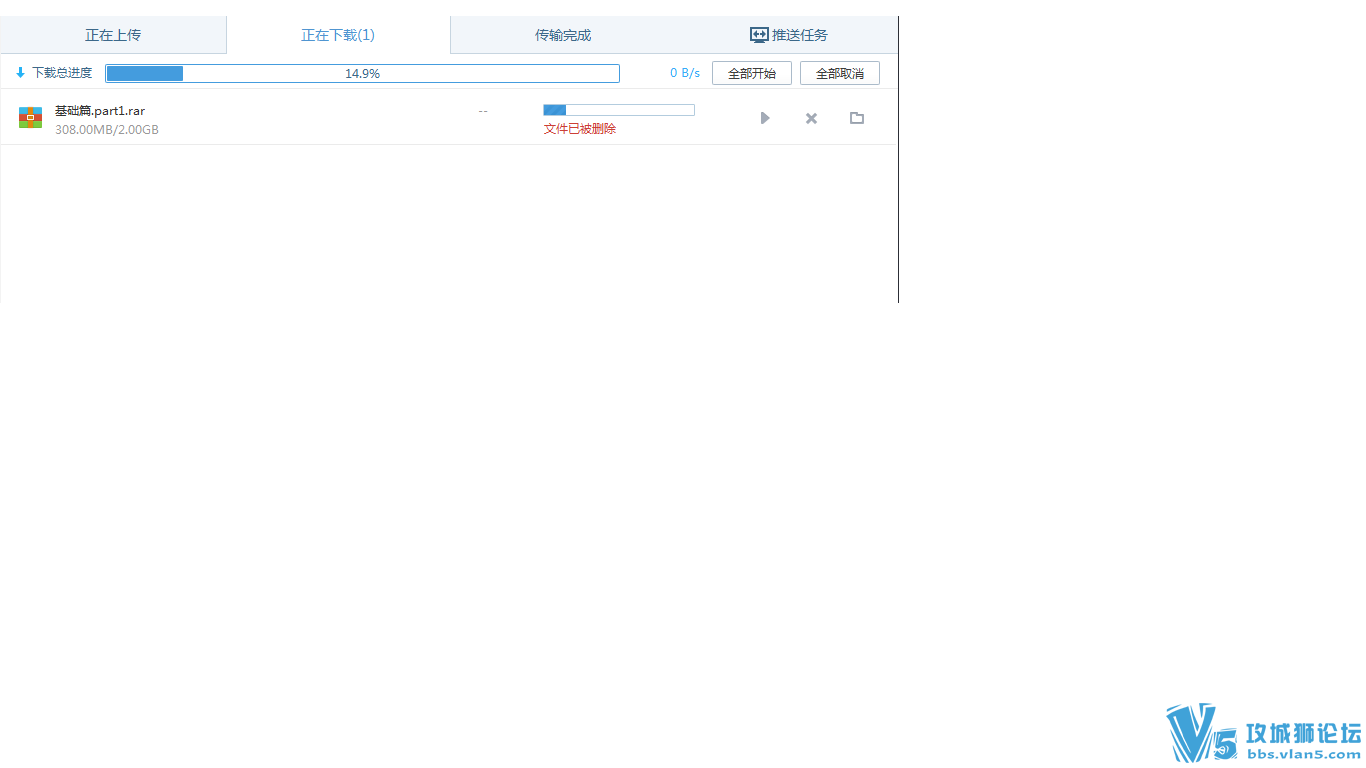1366x768 pixels.
Task: Click the 0 B/s speed indicator
Action: (685, 73)
